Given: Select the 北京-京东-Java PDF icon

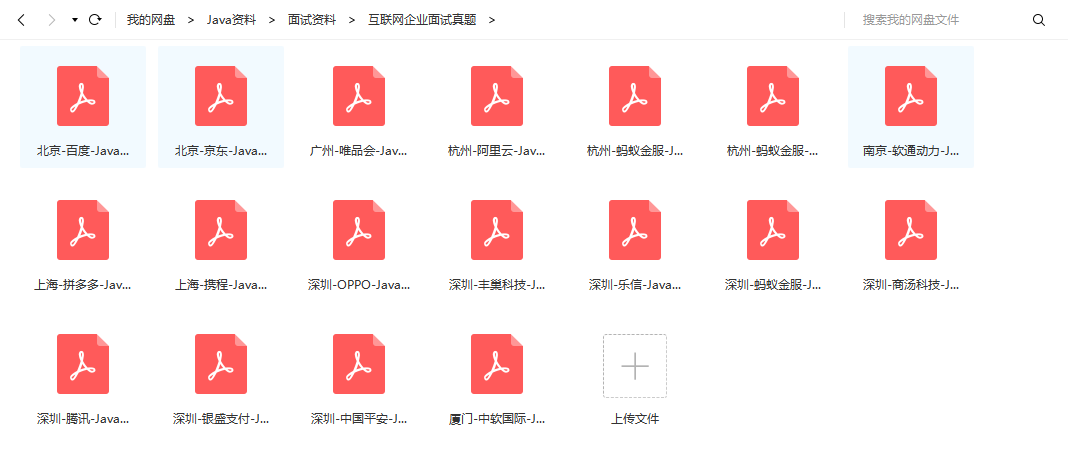Looking at the screenshot, I should (x=221, y=96).
